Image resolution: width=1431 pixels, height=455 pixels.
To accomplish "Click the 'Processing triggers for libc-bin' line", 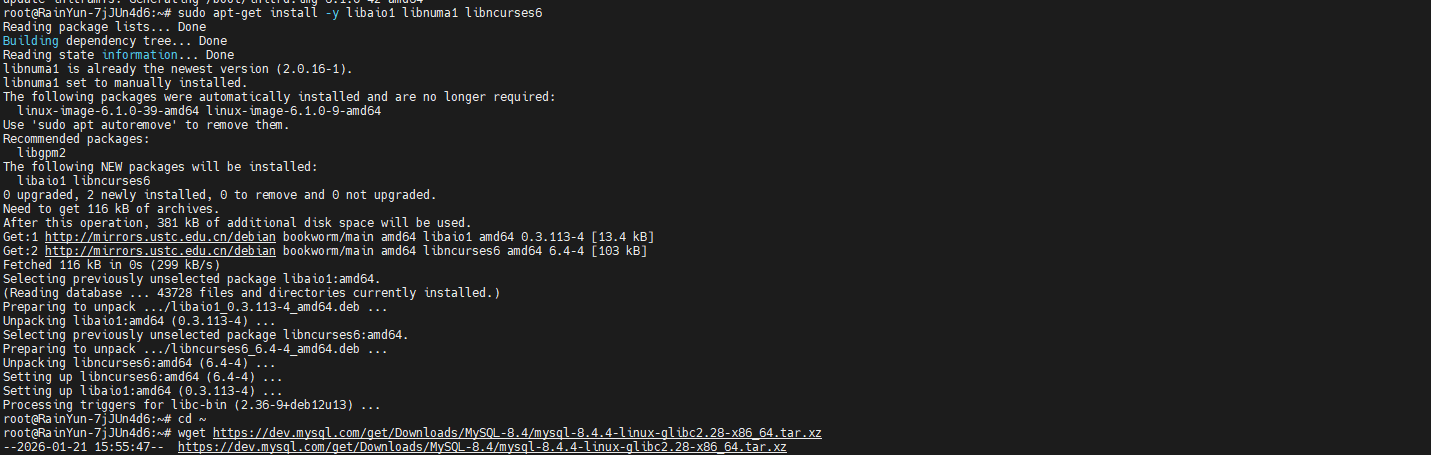I will pyautogui.click(x=192, y=404).
